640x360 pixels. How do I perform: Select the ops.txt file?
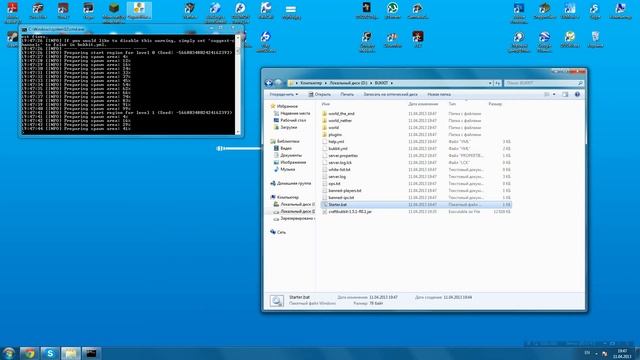(334, 184)
